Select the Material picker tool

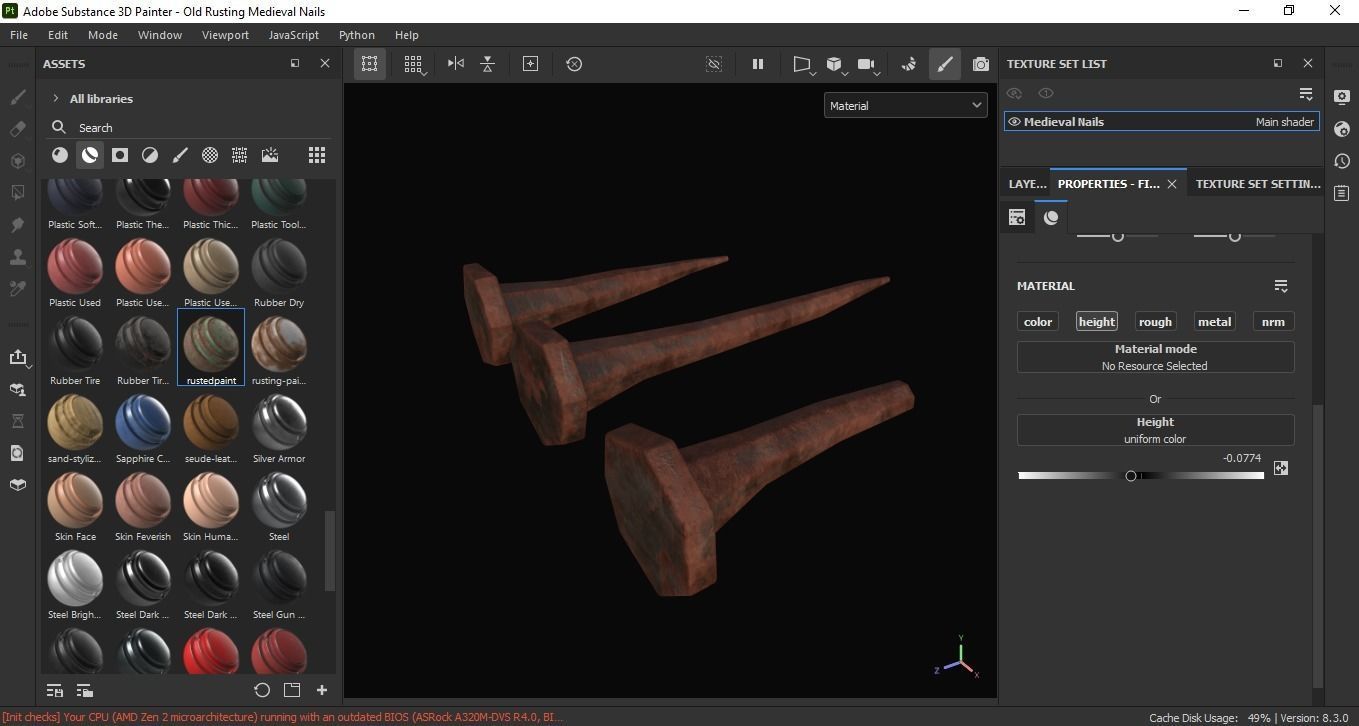coord(17,289)
